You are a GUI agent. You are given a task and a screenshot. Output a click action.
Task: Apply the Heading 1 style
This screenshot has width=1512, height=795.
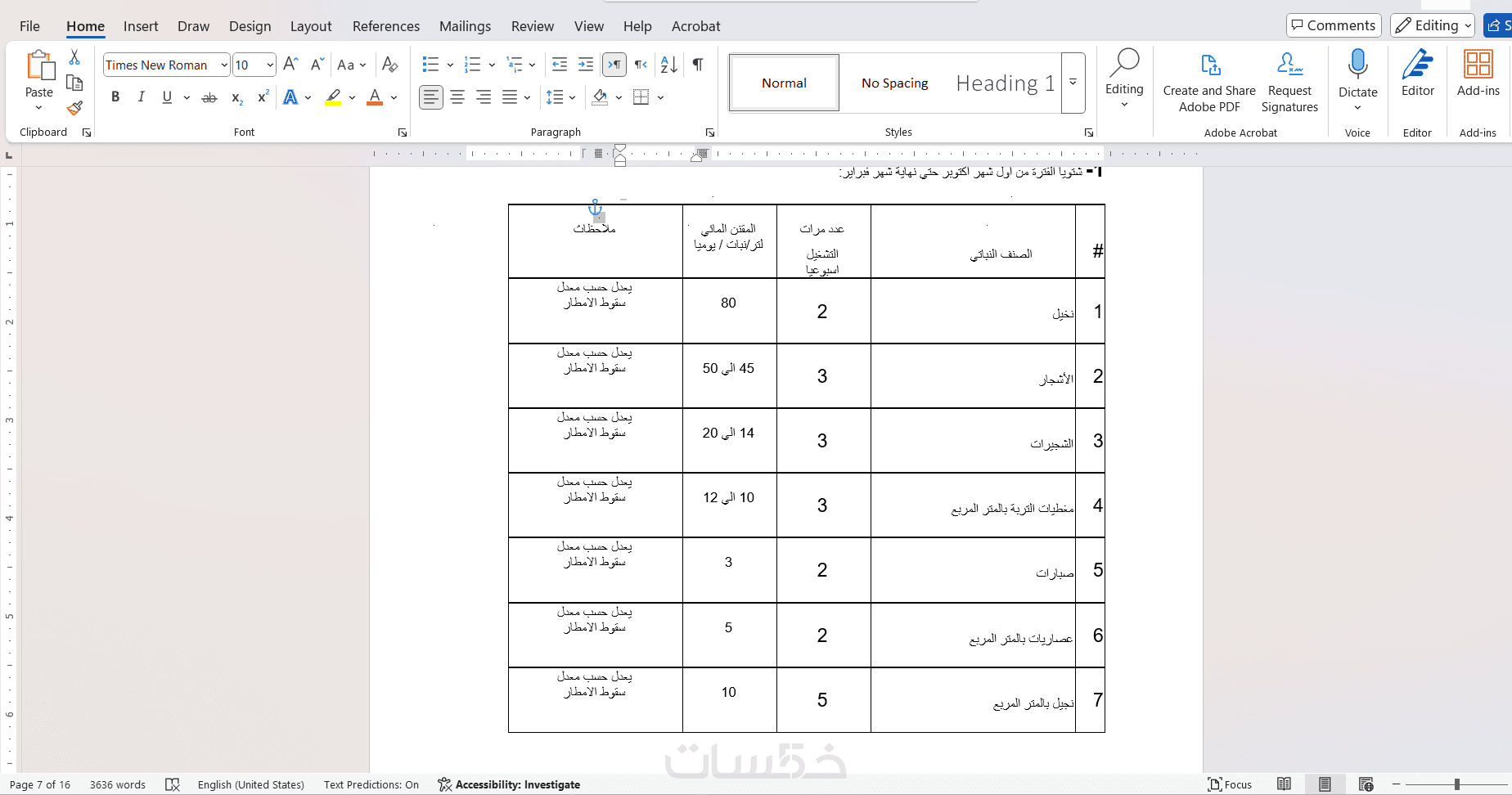coord(1005,83)
